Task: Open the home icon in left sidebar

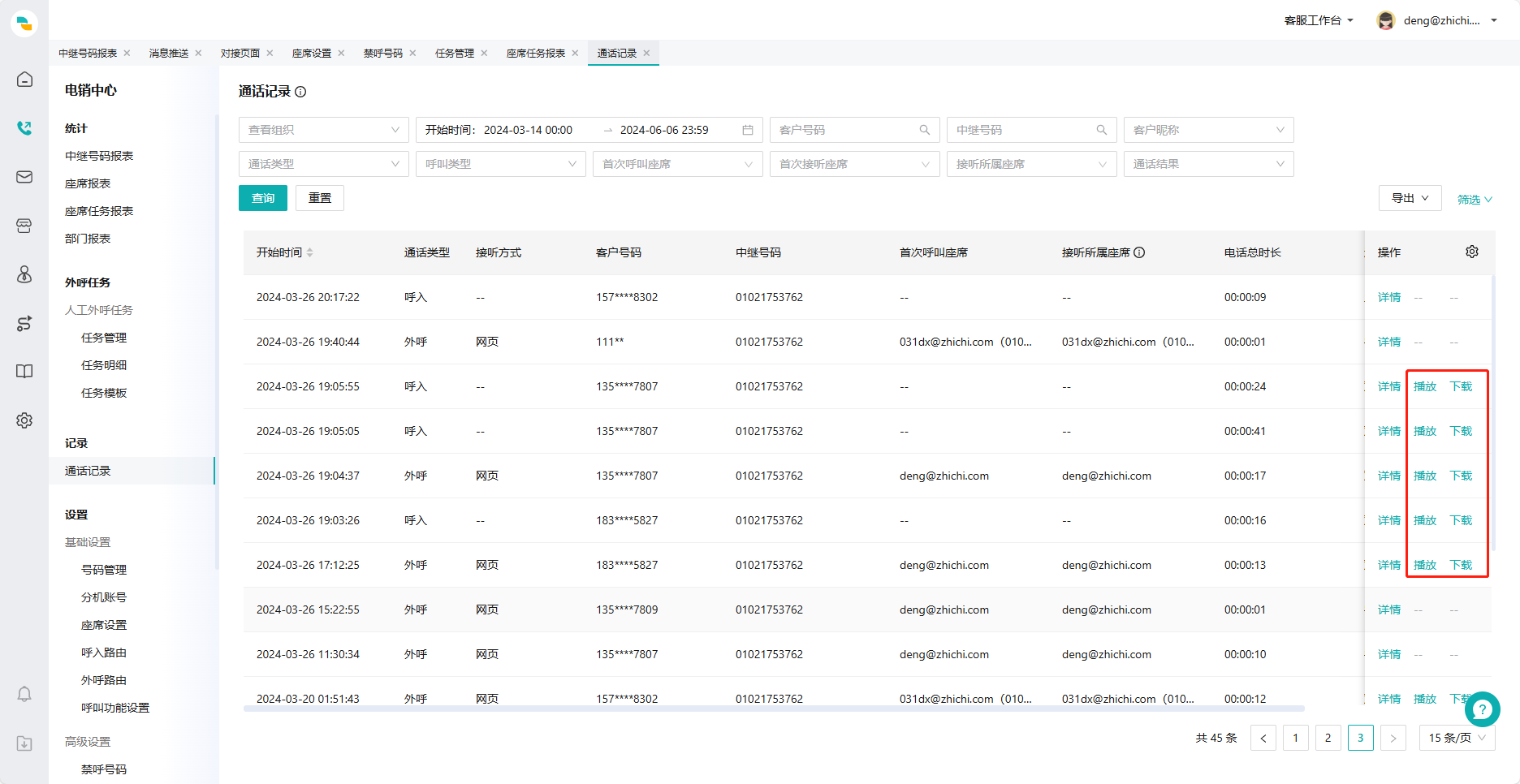Action: coord(24,80)
